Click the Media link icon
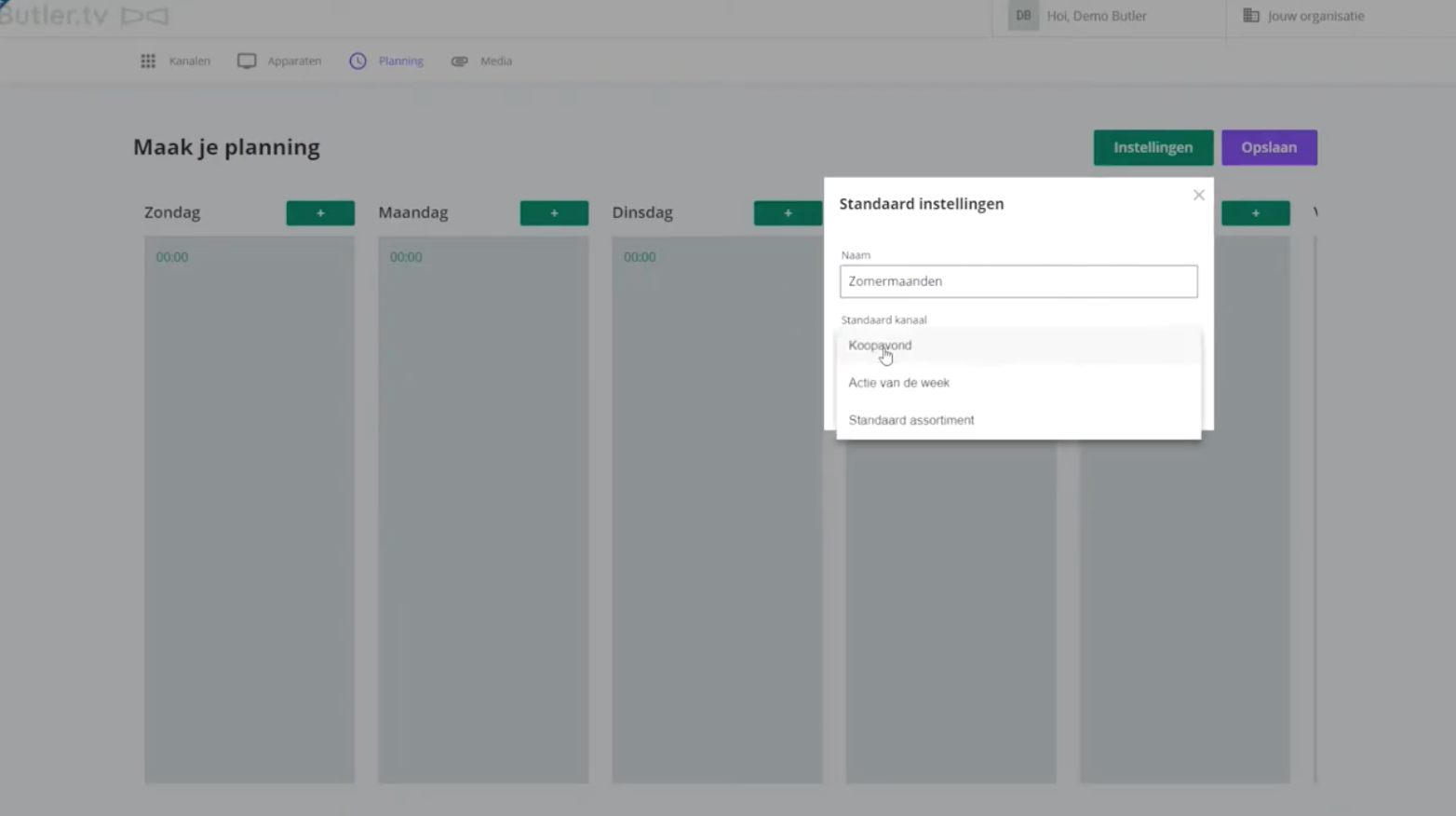 coord(460,61)
